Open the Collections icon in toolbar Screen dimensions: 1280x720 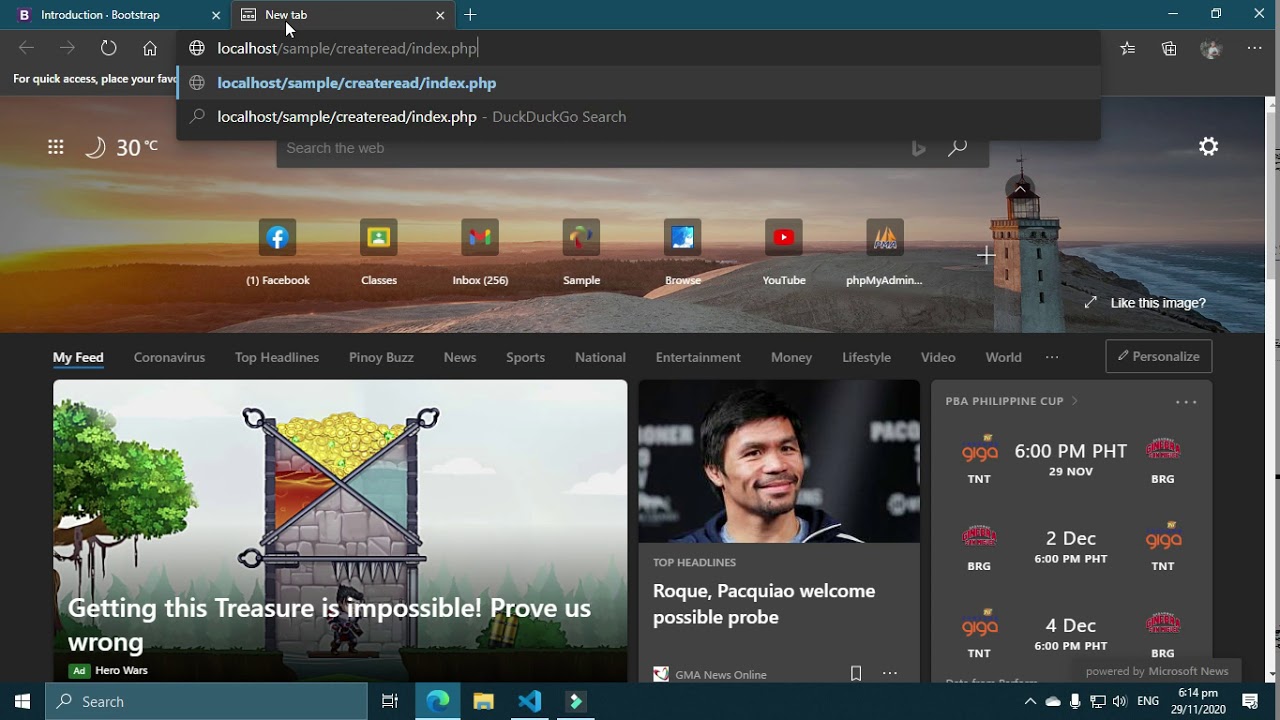[x=1169, y=48]
